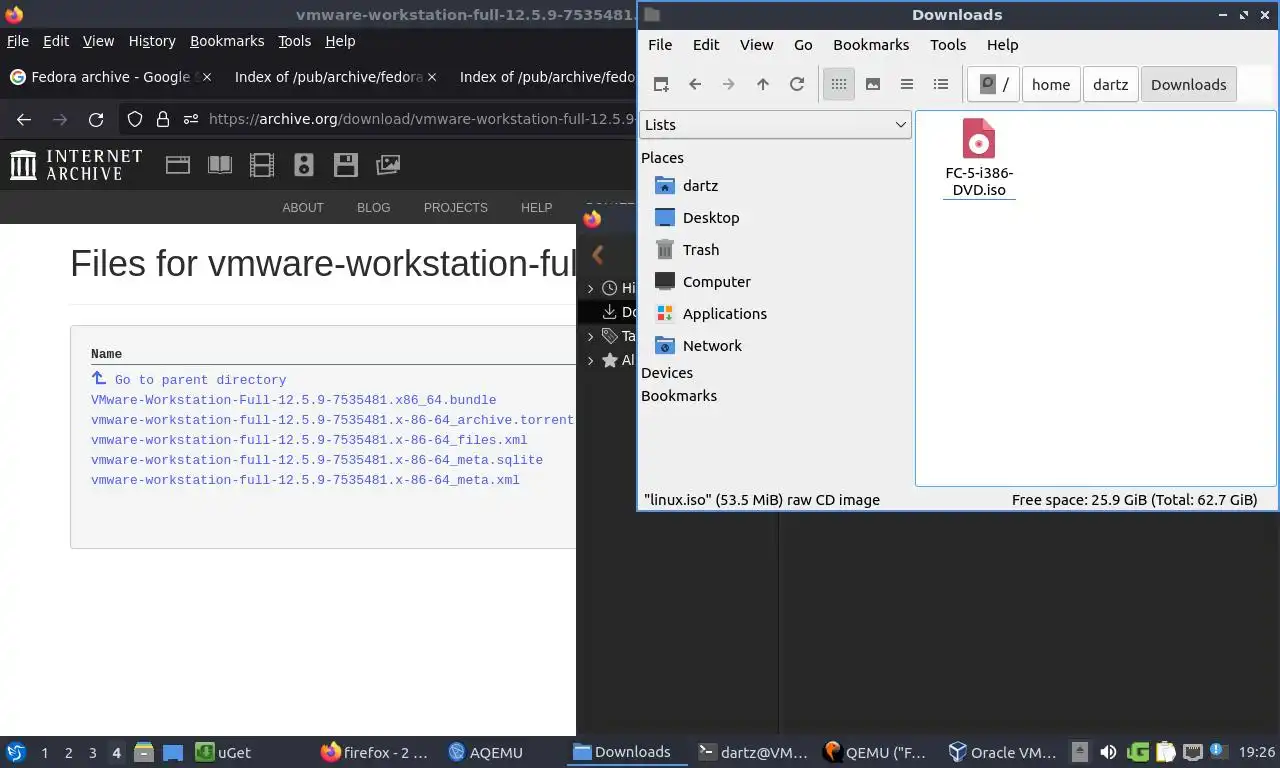Reload the page in Firefox

(96, 120)
